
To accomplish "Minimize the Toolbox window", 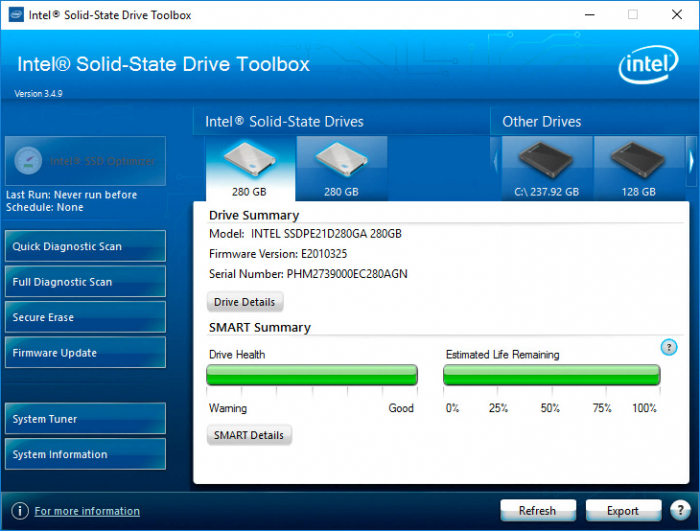I will click(x=590, y=15).
